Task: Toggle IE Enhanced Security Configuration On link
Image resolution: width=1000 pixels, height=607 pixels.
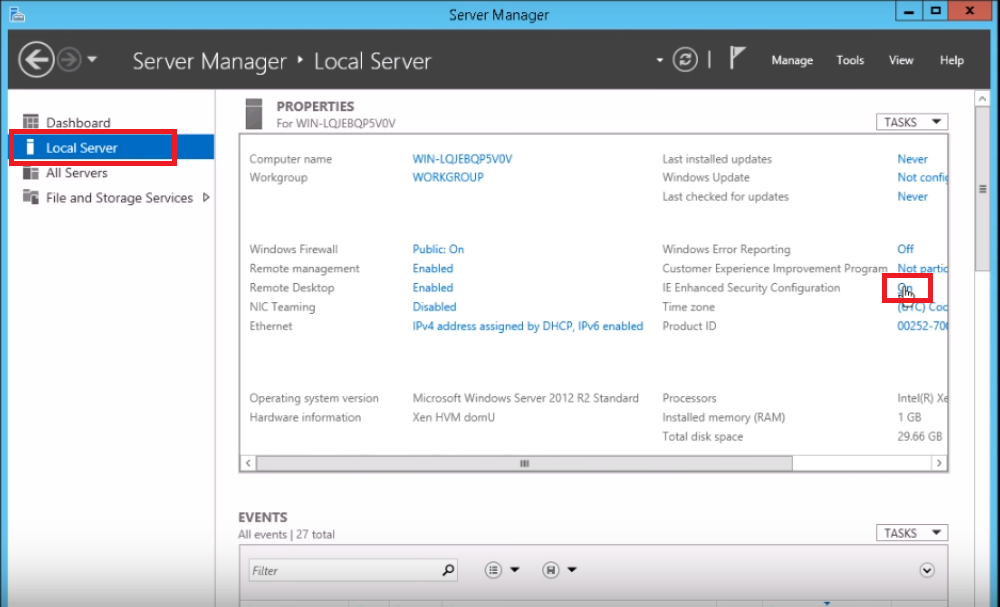Action: 905,288
